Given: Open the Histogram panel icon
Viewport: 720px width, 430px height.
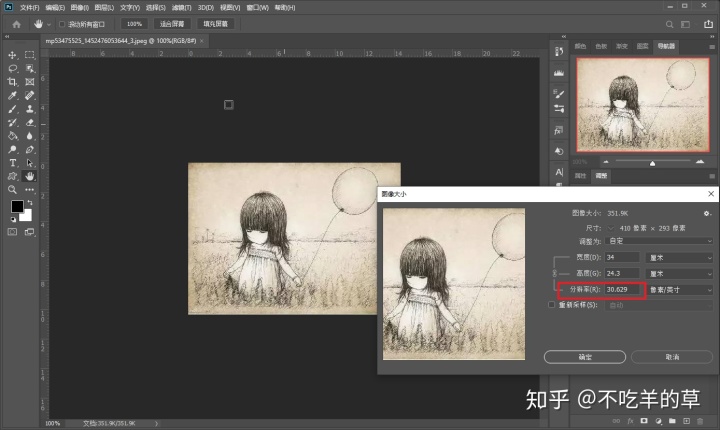Looking at the screenshot, I should 559,73.
